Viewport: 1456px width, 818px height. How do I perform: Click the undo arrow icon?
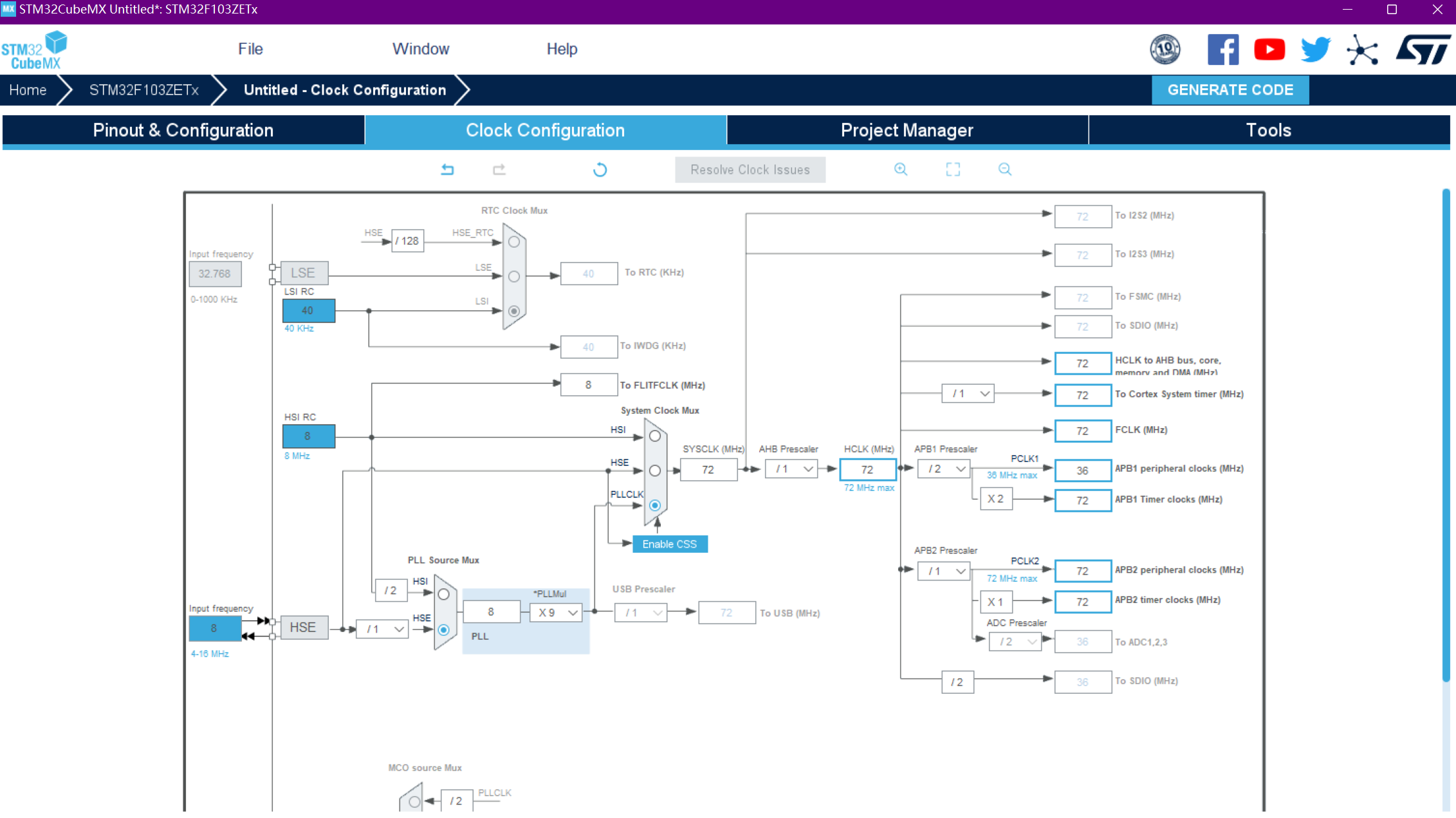(x=447, y=169)
